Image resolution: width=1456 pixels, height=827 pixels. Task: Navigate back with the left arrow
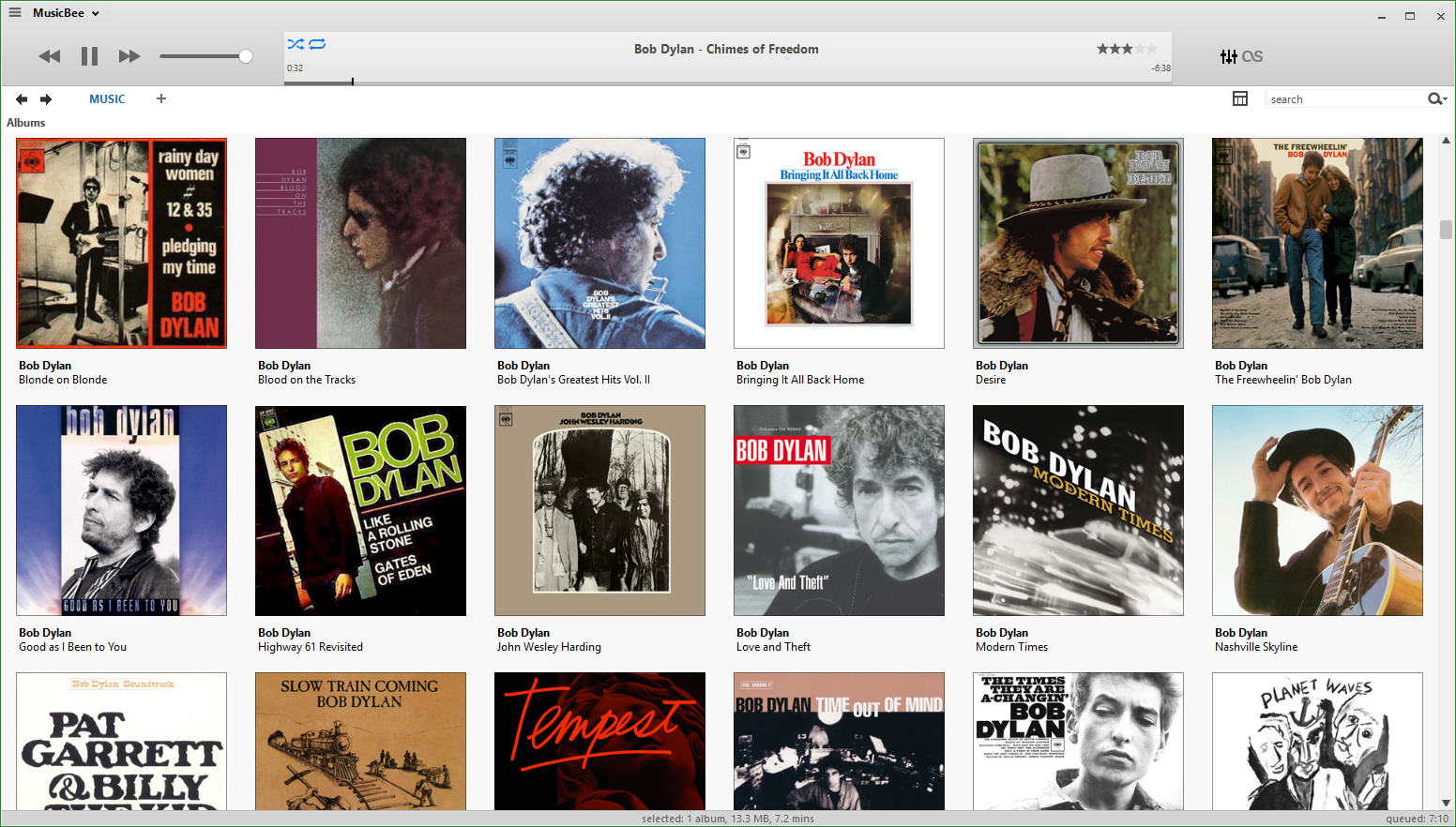(22, 99)
